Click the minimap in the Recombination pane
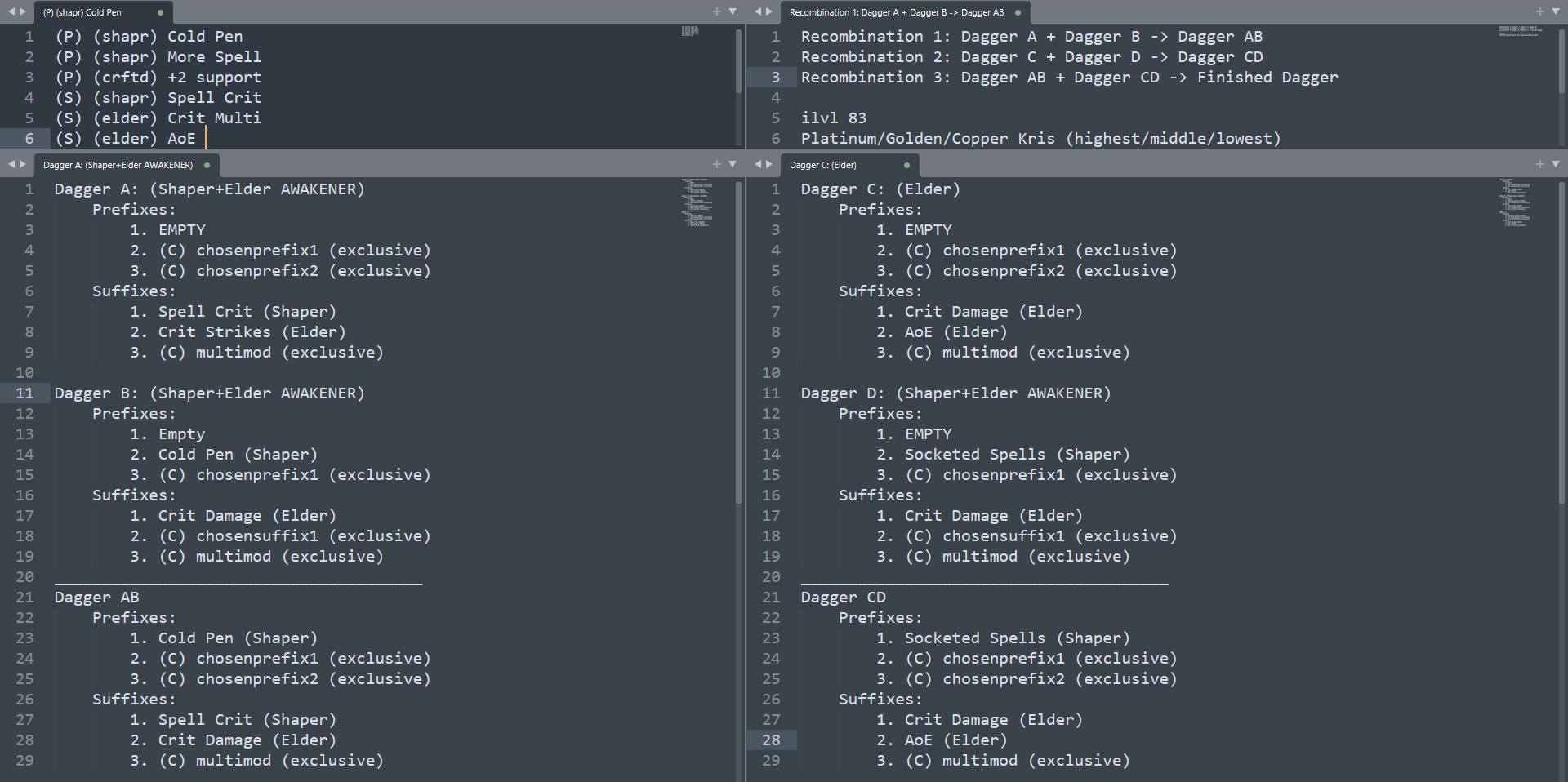This screenshot has height=782, width=1568. [x=1521, y=31]
